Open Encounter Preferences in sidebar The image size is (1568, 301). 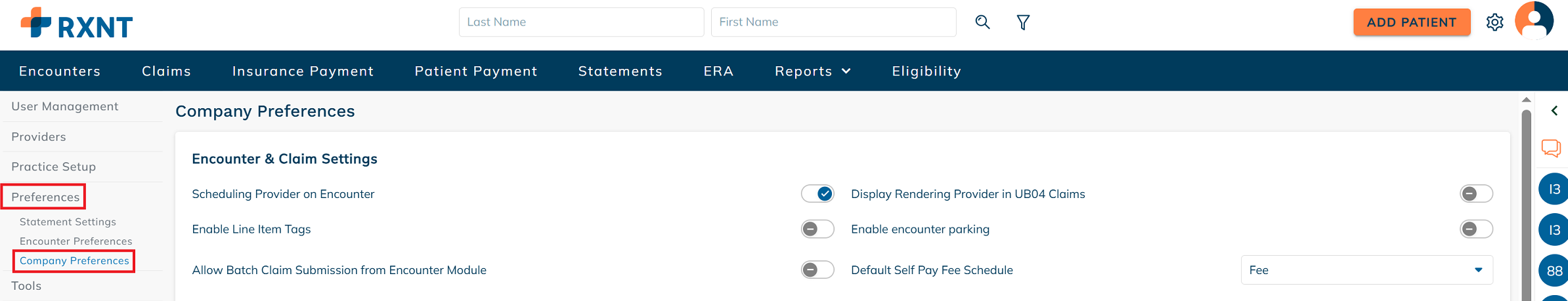76,241
